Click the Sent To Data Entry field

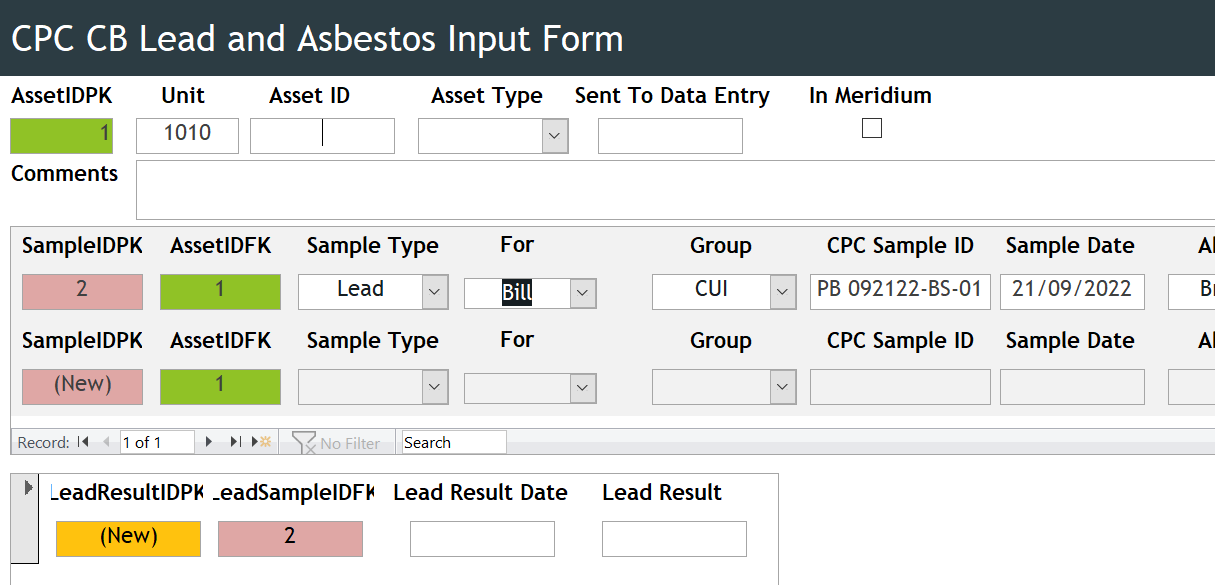[670, 136]
